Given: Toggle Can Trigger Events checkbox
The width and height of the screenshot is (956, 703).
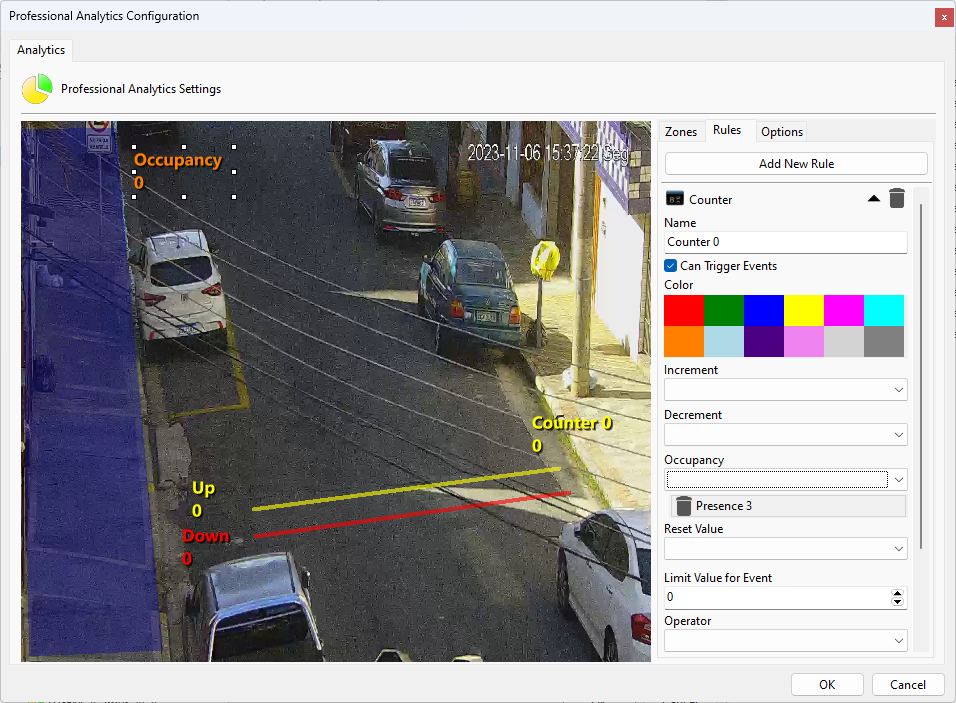Looking at the screenshot, I should coord(671,266).
